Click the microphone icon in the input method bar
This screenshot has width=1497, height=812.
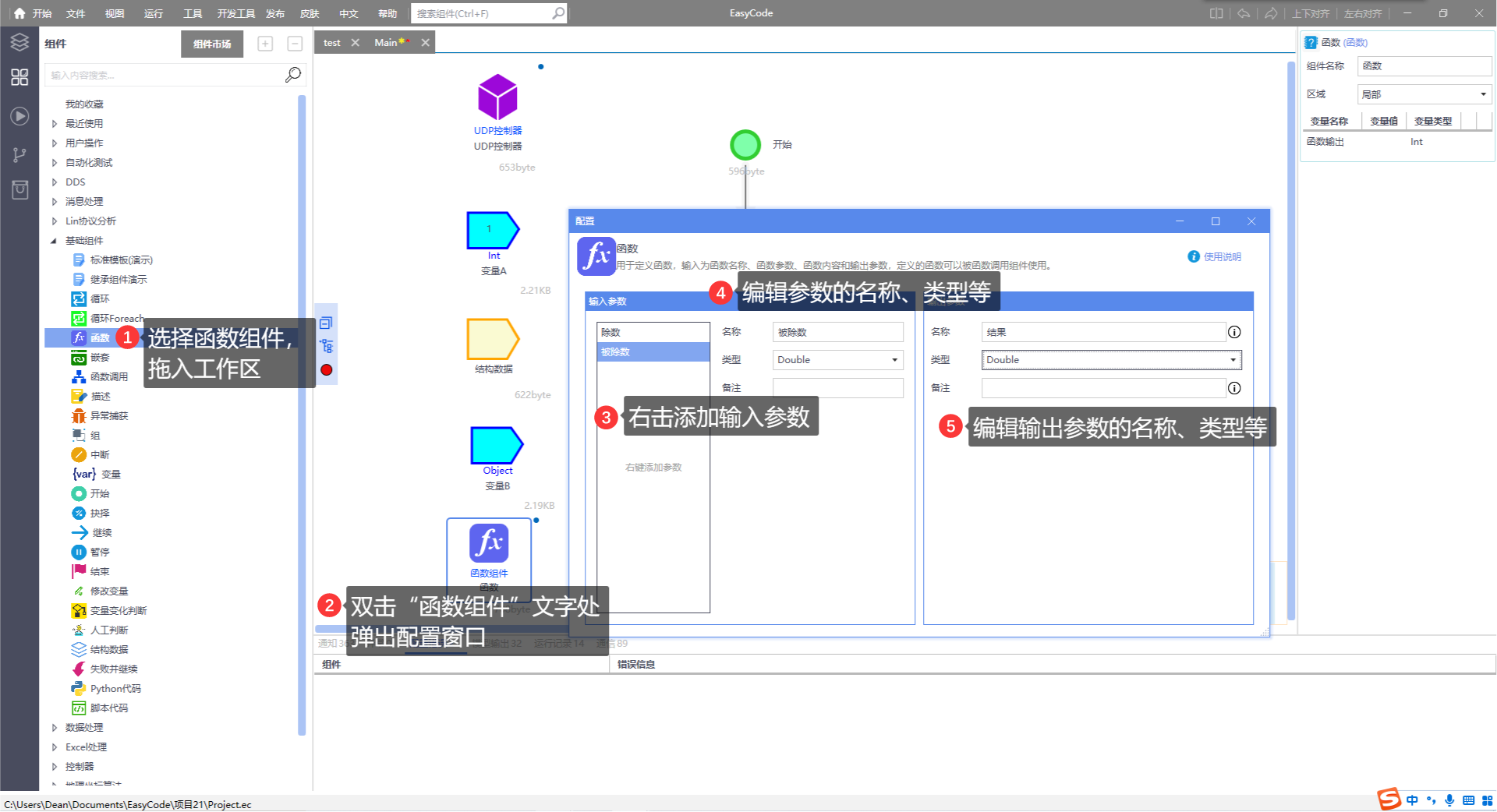(1449, 800)
